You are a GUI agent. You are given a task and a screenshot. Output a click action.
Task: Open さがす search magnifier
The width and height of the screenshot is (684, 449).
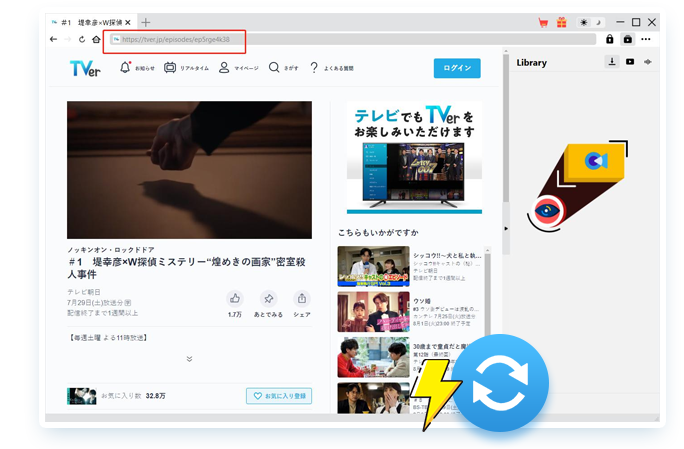pos(284,68)
